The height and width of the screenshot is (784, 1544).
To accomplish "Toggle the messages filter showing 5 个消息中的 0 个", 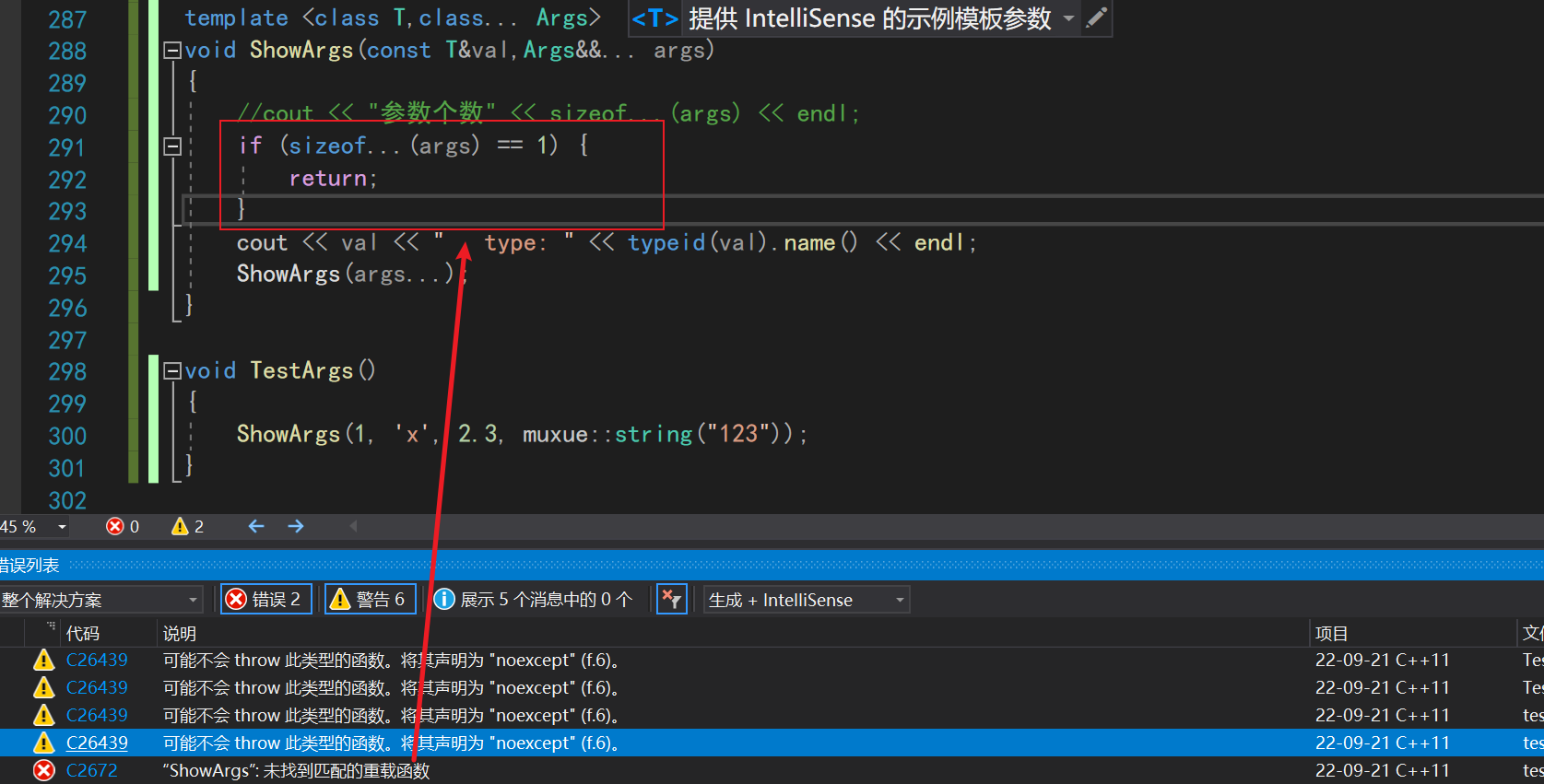I will (535, 600).
